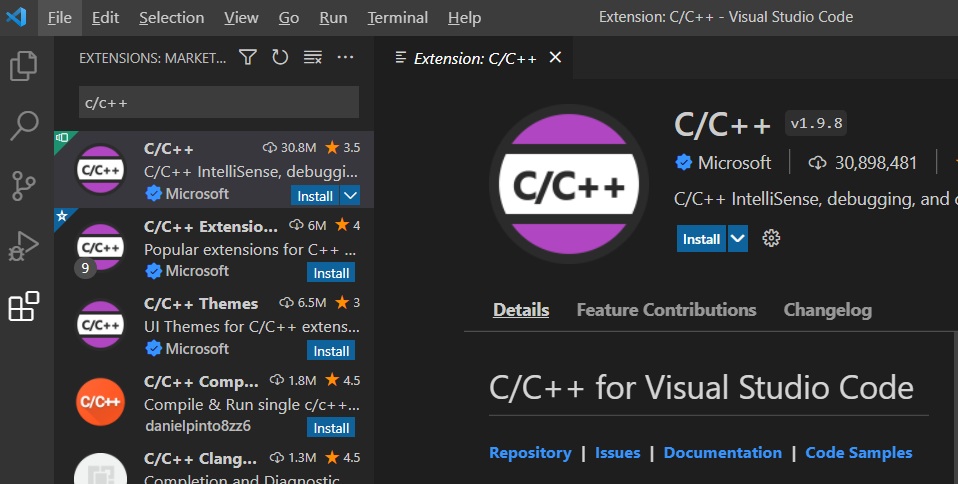
Task: Open the Selection menu
Action: 171,18
